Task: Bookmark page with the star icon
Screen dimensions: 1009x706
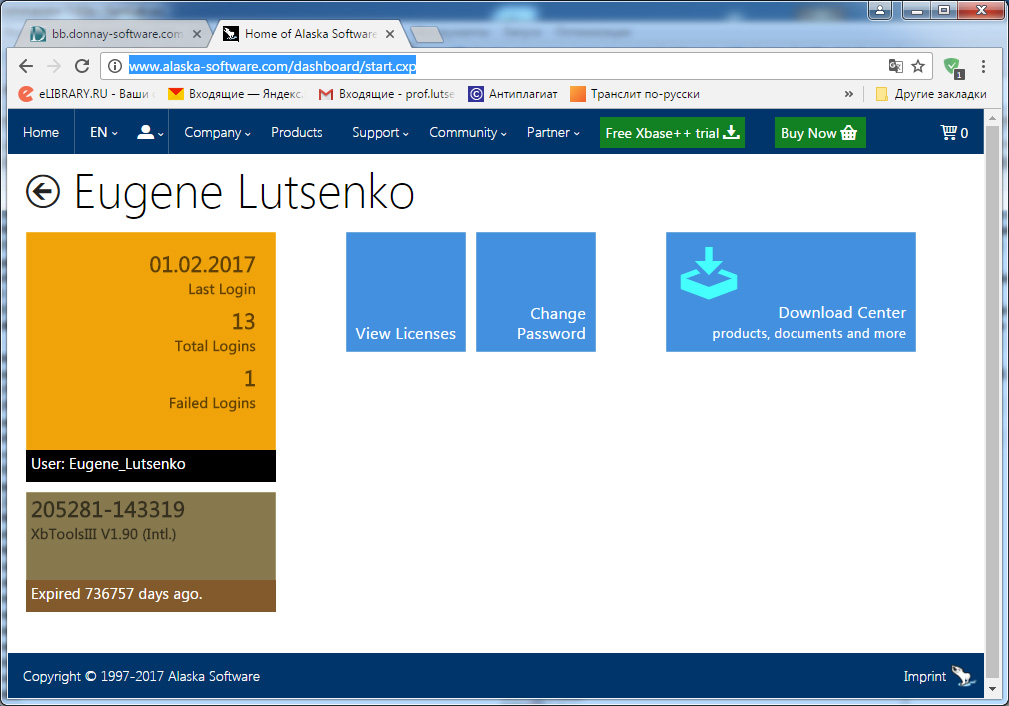Action: pyautogui.click(x=918, y=66)
